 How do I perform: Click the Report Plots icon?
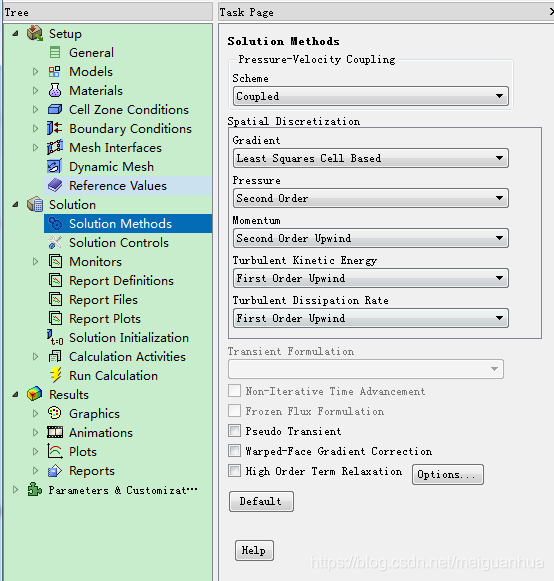[55, 318]
